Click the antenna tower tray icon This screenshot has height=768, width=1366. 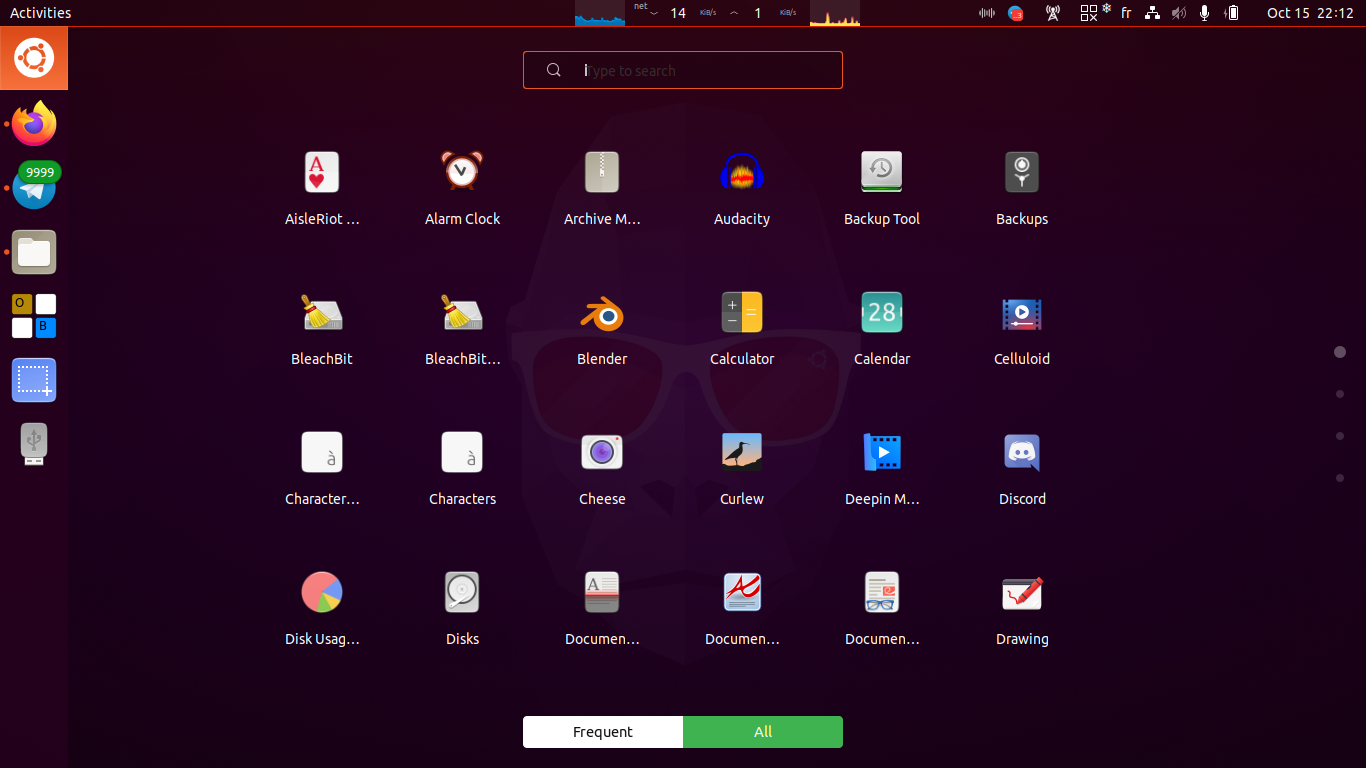coord(1052,13)
